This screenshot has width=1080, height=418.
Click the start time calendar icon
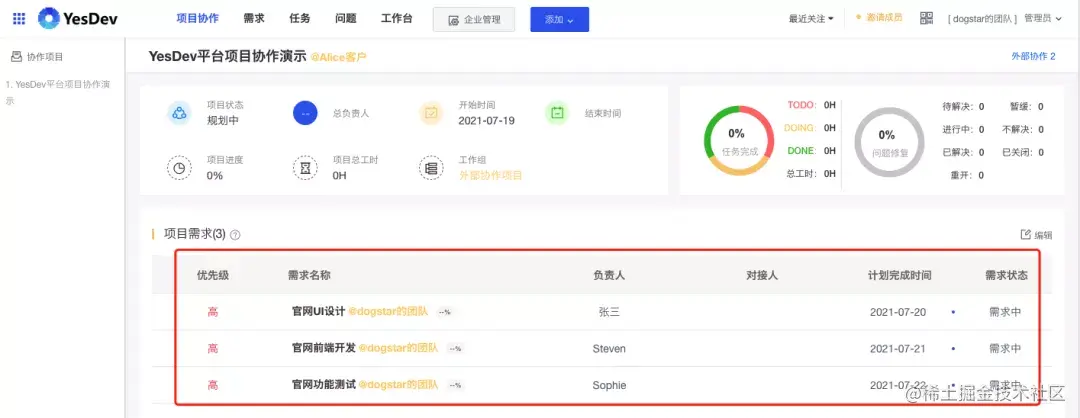coord(431,113)
